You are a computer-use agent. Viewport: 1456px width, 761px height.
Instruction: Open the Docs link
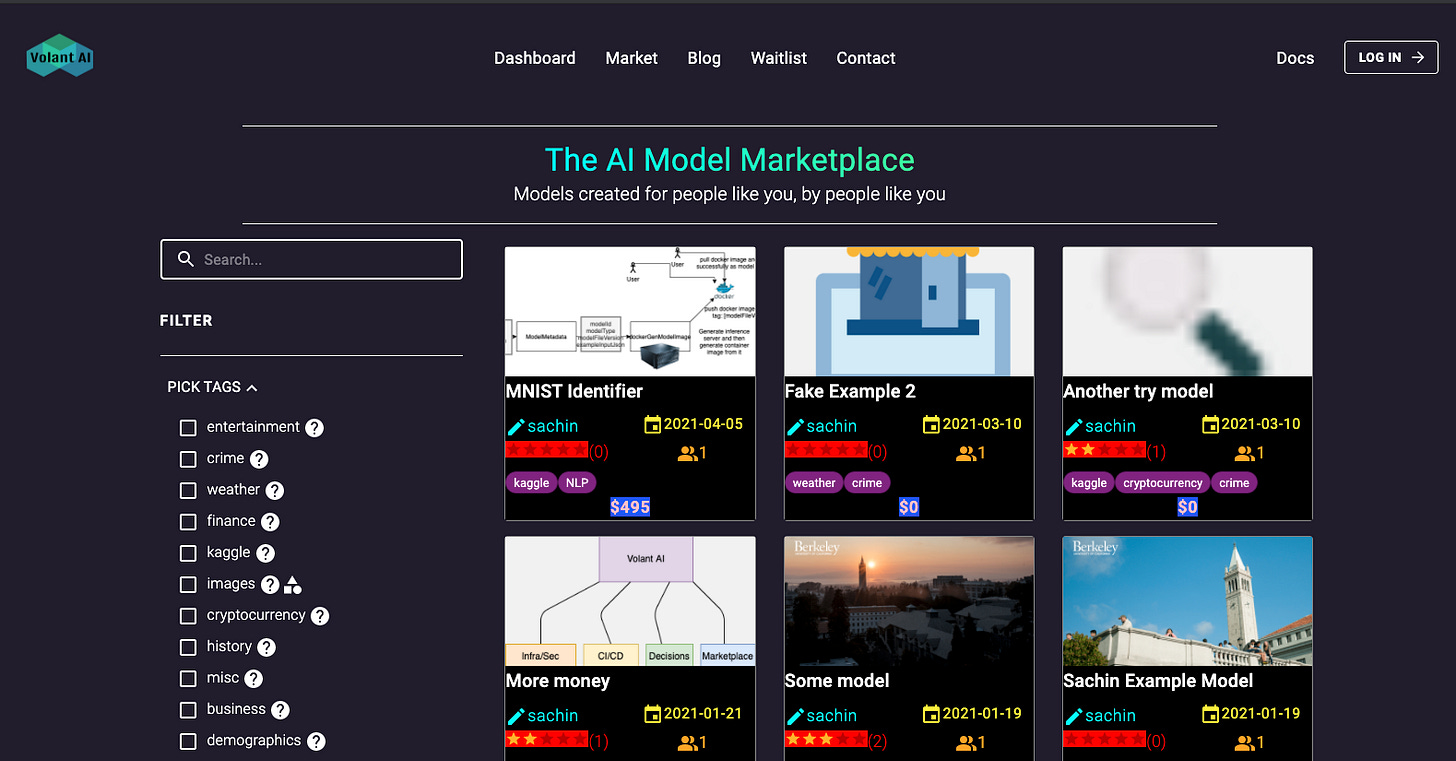(x=1295, y=58)
